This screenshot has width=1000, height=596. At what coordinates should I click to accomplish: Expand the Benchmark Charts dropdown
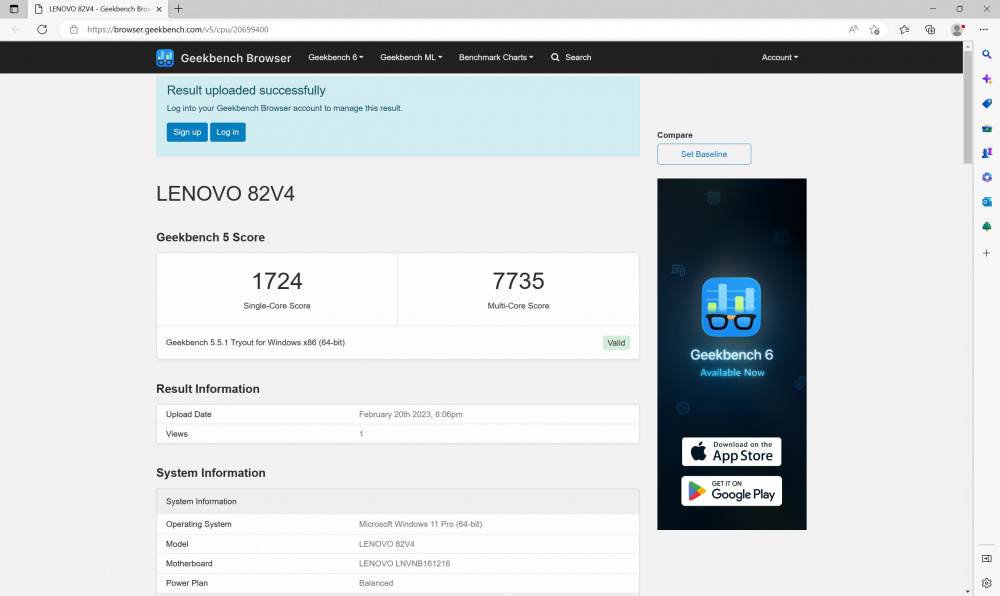click(496, 57)
